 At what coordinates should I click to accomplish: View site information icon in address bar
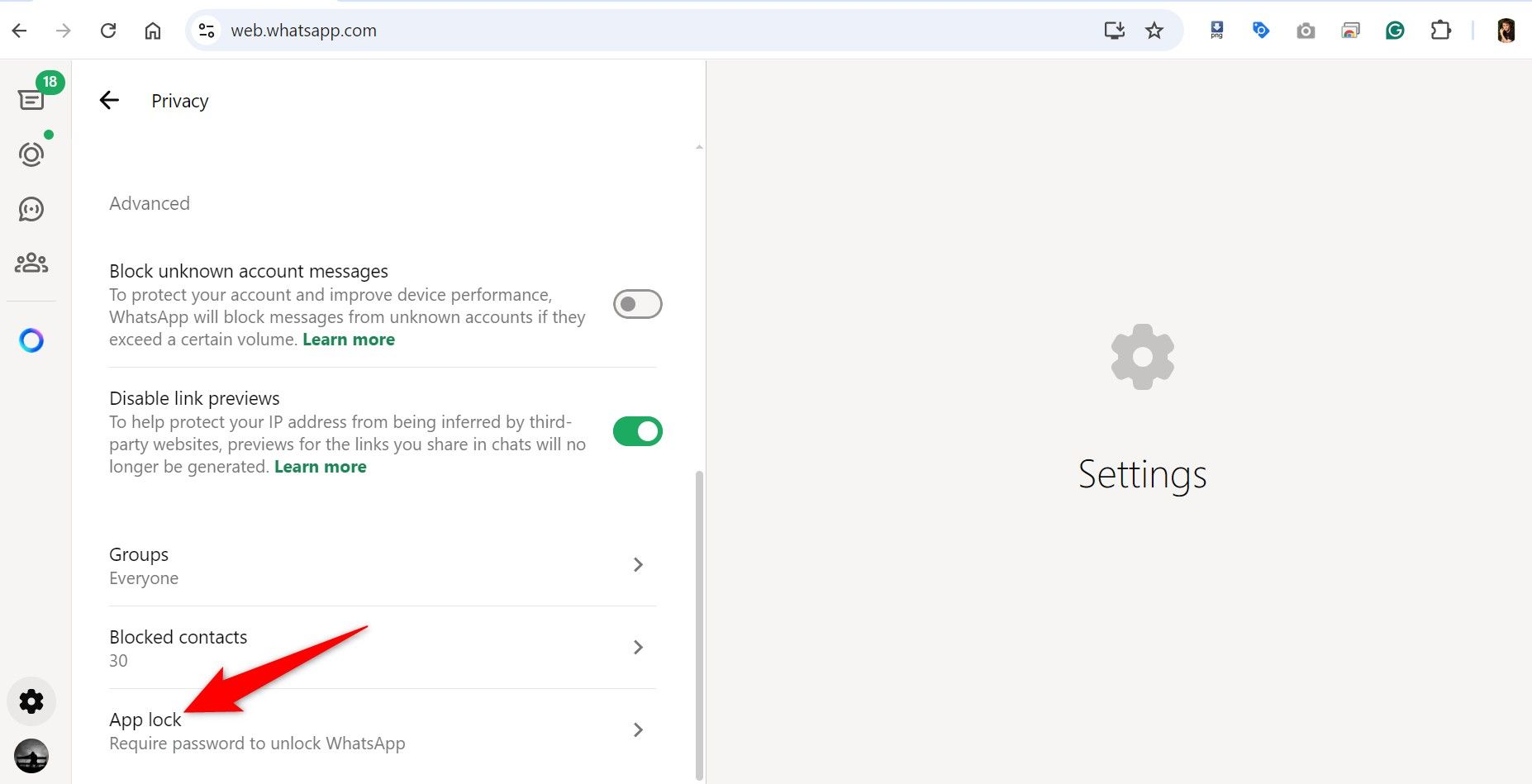point(207,31)
